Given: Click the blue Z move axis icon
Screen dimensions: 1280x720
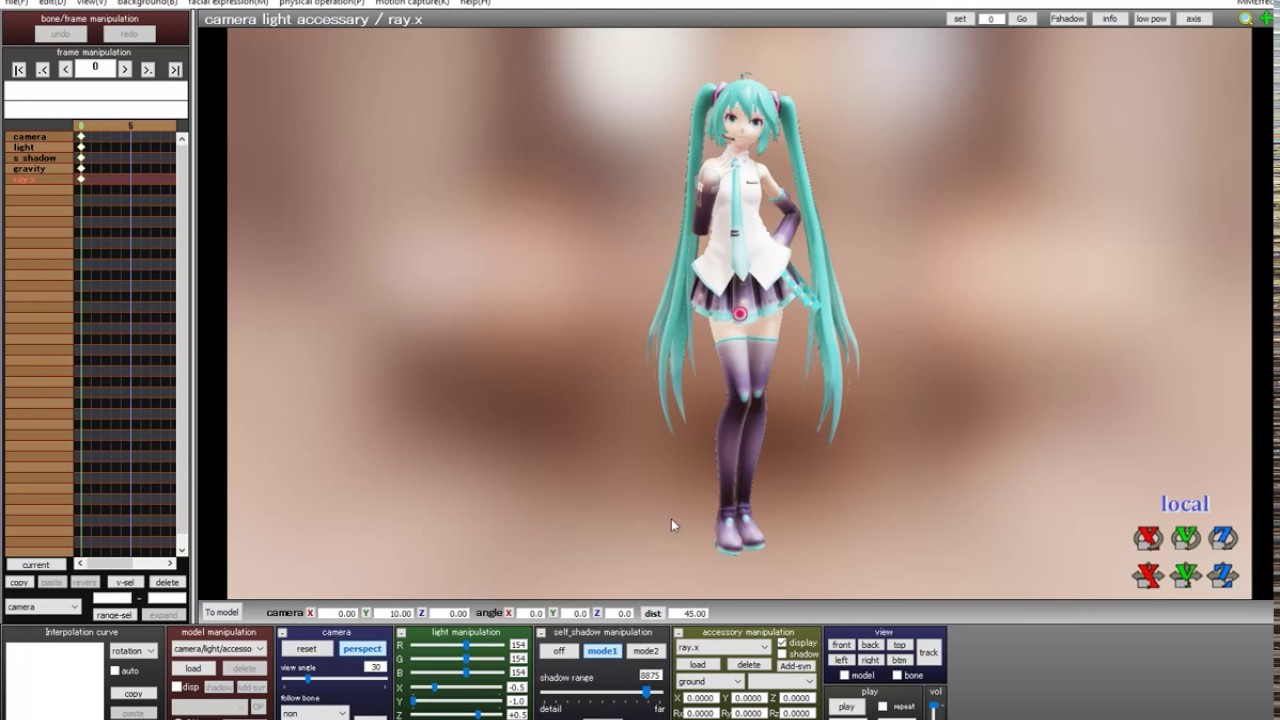Looking at the screenshot, I should click(x=1222, y=575).
